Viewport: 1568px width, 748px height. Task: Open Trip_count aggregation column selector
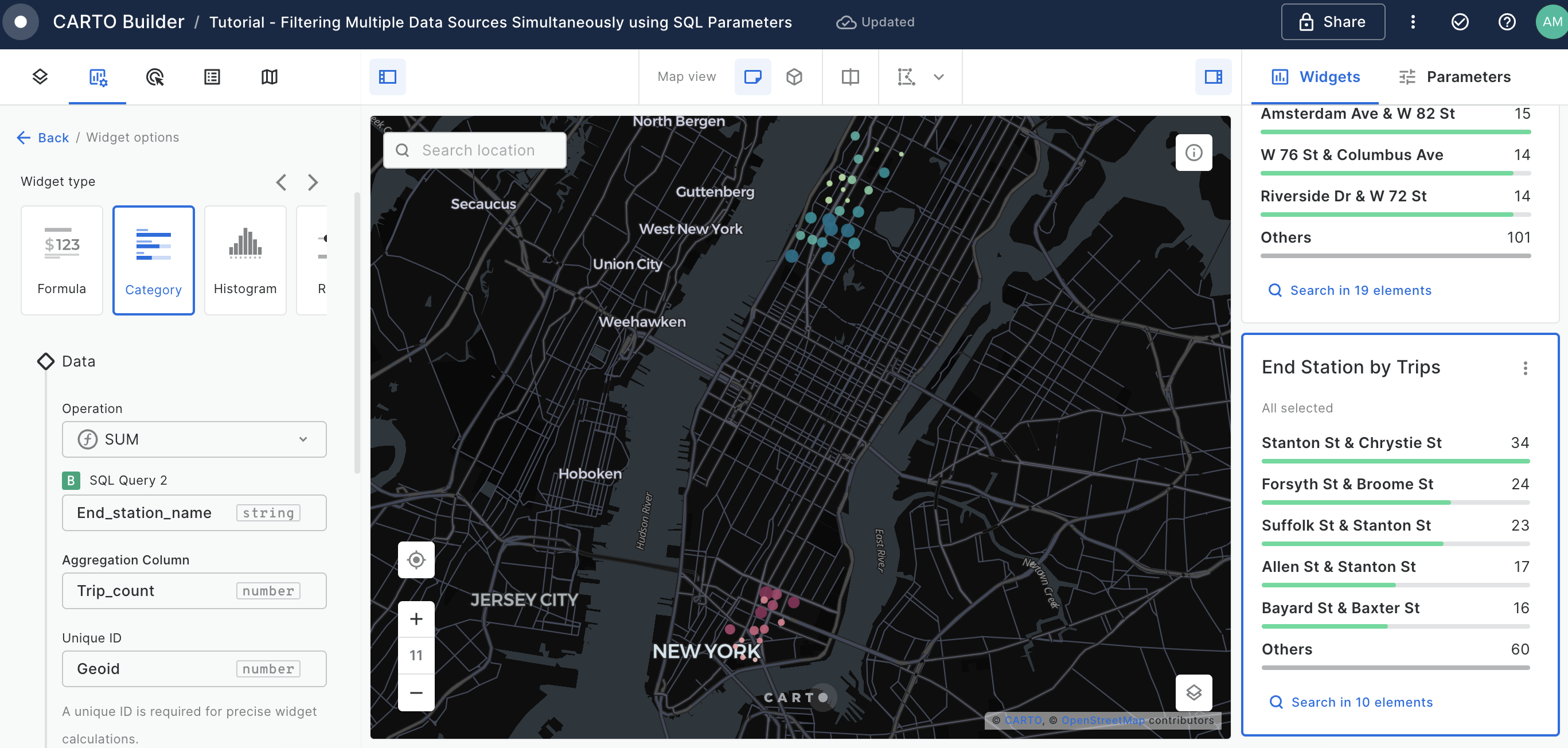click(x=194, y=590)
